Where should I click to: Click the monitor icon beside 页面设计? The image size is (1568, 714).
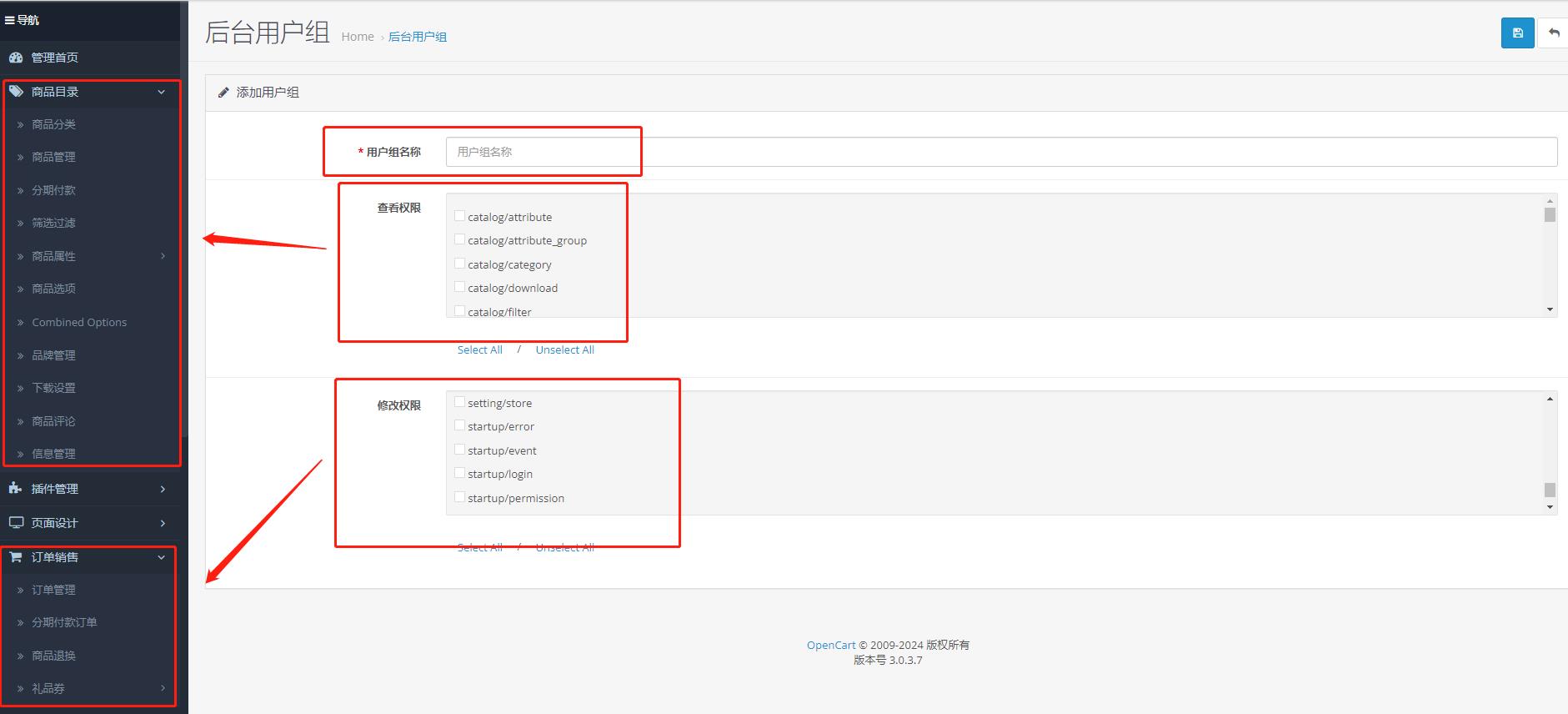click(16, 523)
